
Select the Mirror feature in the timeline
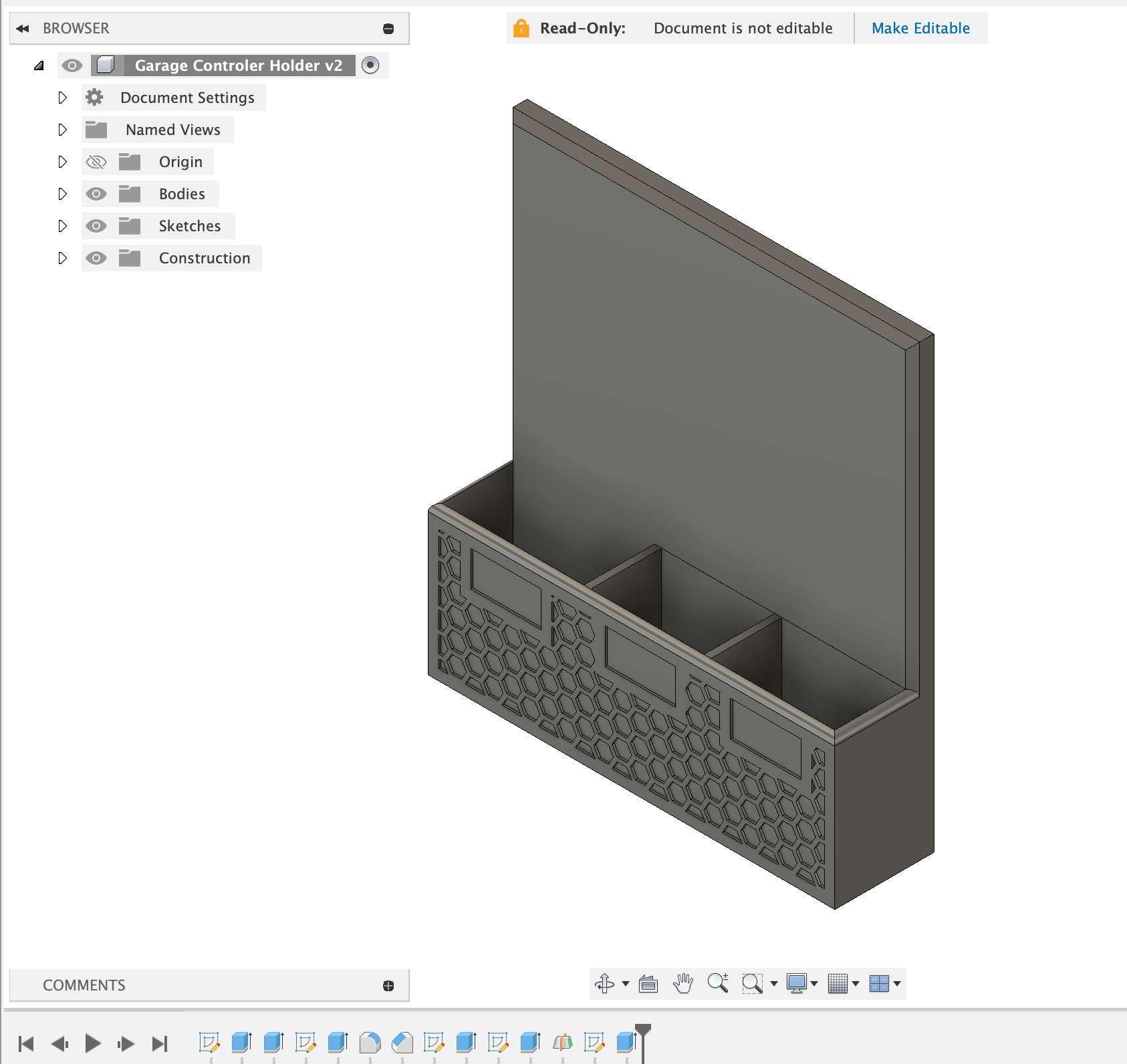pyautogui.click(x=562, y=1041)
